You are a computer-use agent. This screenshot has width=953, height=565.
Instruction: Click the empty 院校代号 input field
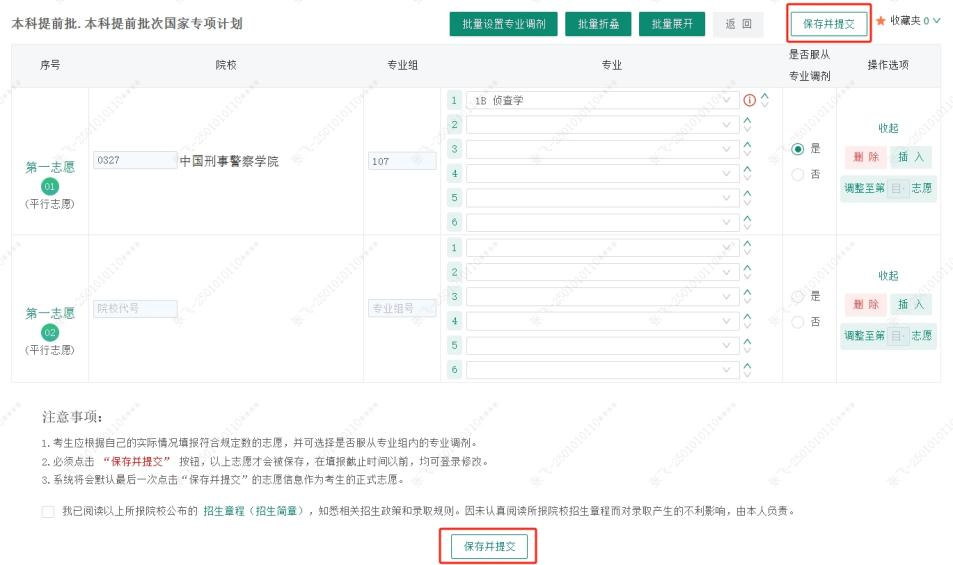135,309
